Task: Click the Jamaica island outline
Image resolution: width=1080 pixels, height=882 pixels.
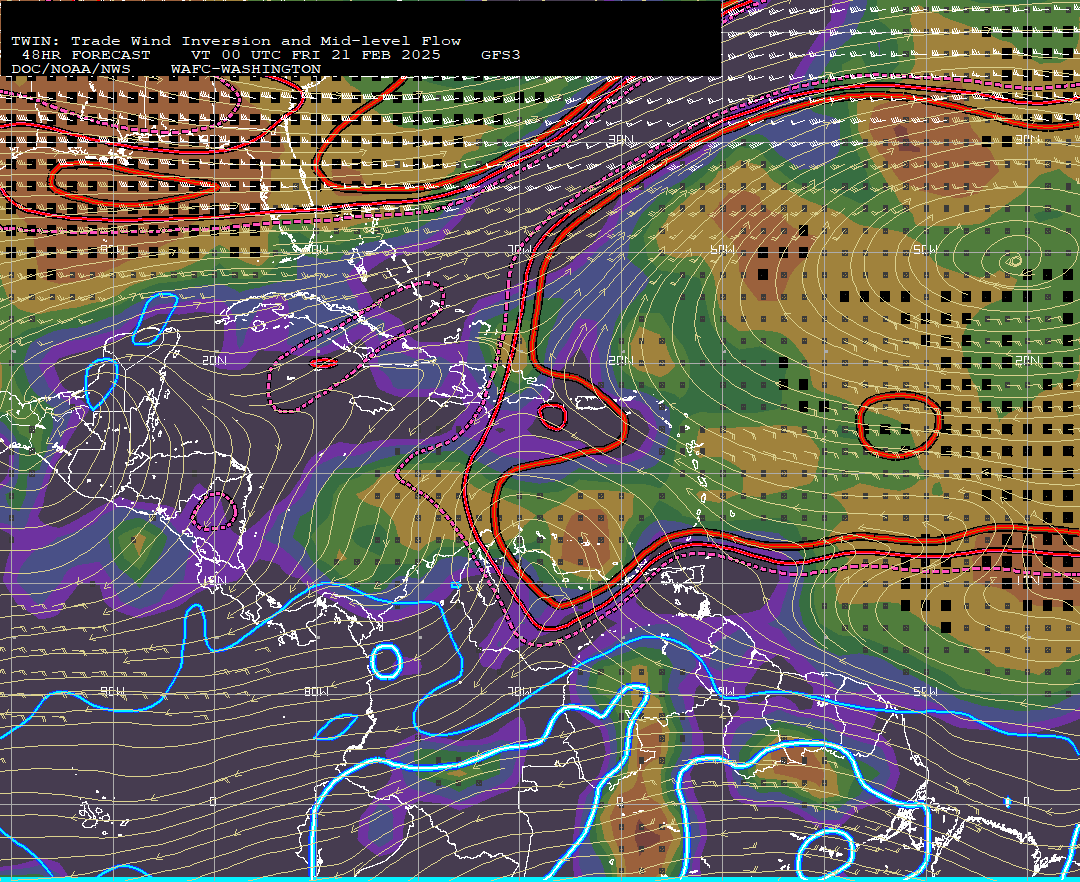Action: (372, 404)
